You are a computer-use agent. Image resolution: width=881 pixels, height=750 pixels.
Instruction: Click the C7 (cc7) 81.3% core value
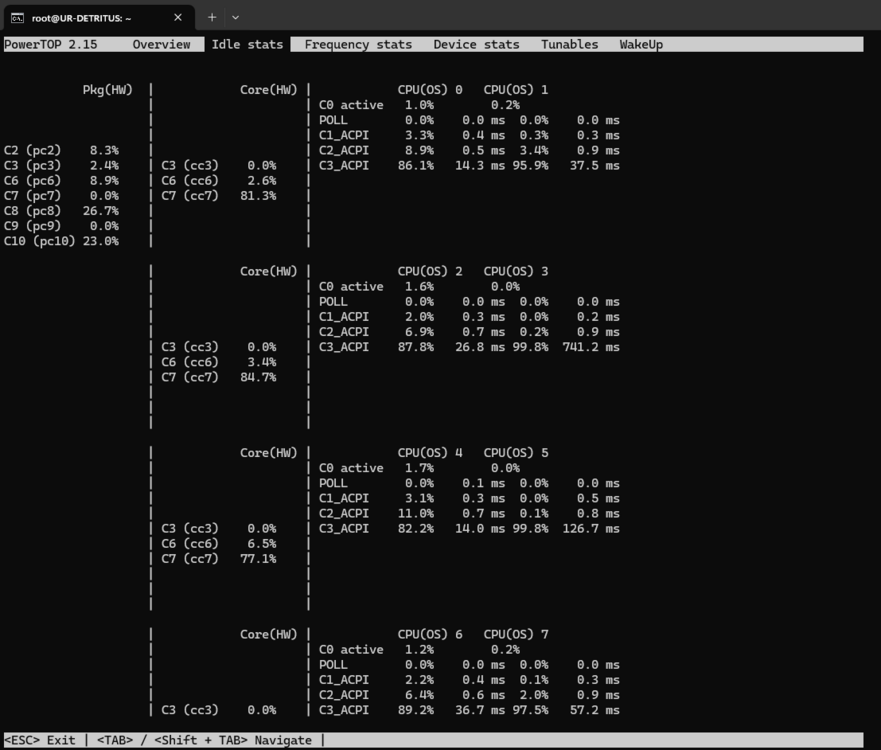(x=258, y=196)
